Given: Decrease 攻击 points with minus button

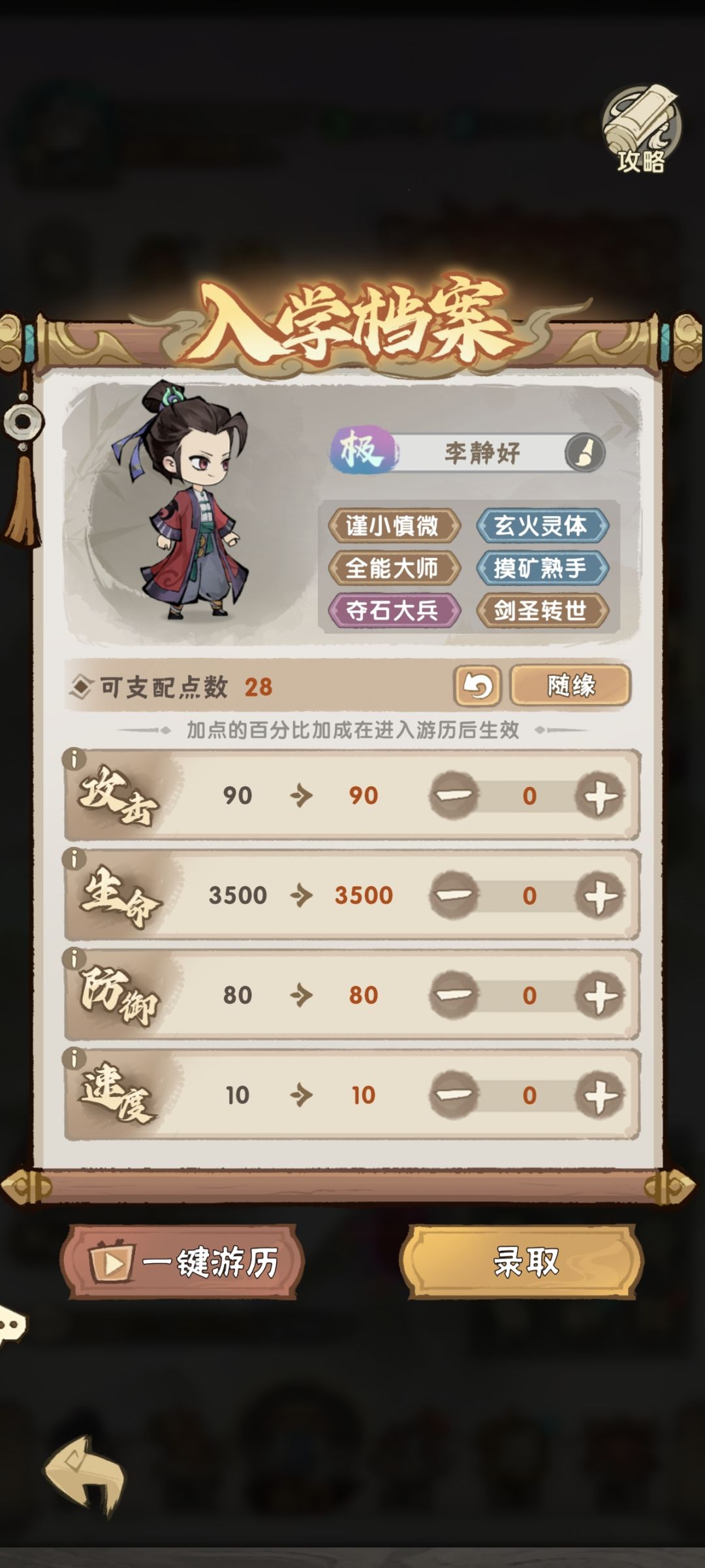Looking at the screenshot, I should pyautogui.click(x=454, y=795).
